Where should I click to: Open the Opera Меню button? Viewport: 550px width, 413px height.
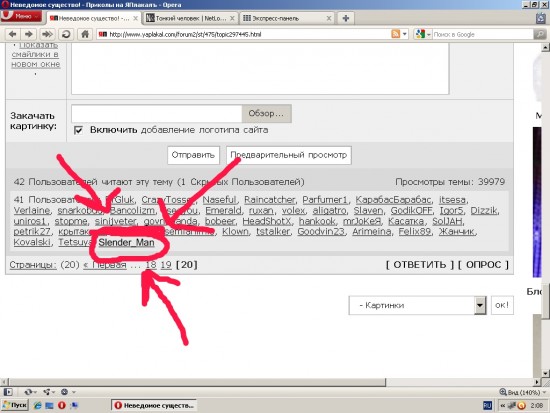(x=21, y=16)
